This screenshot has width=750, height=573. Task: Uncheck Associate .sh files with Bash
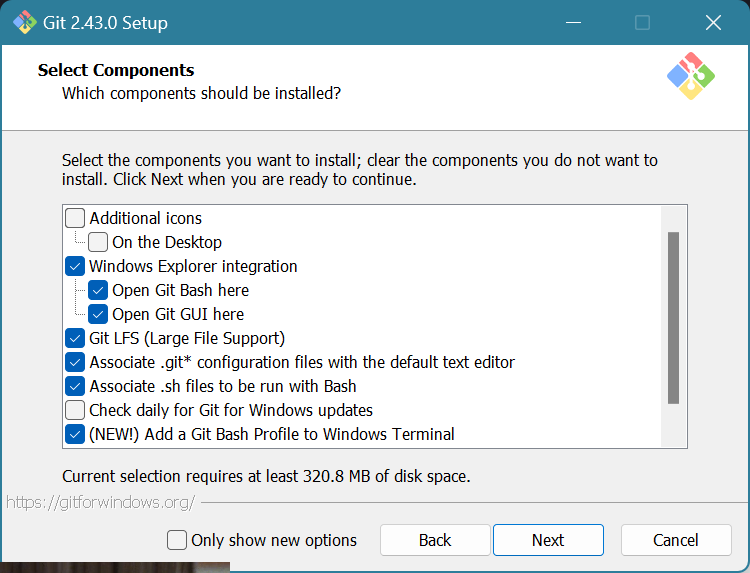75,386
